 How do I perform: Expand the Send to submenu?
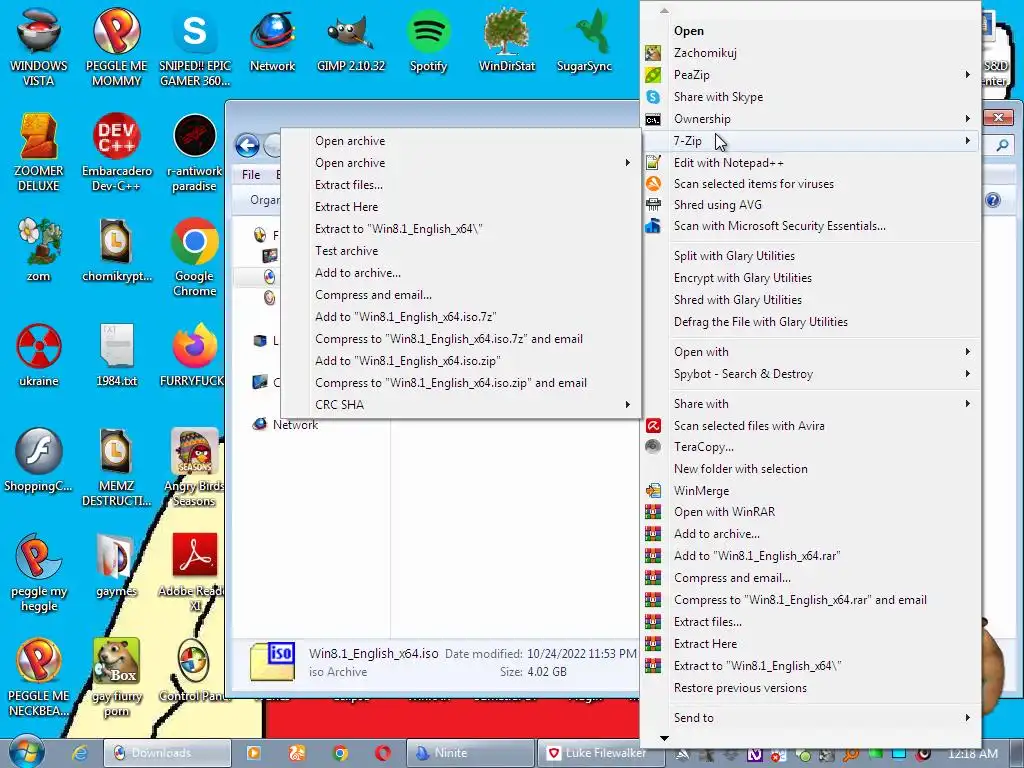coord(968,717)
